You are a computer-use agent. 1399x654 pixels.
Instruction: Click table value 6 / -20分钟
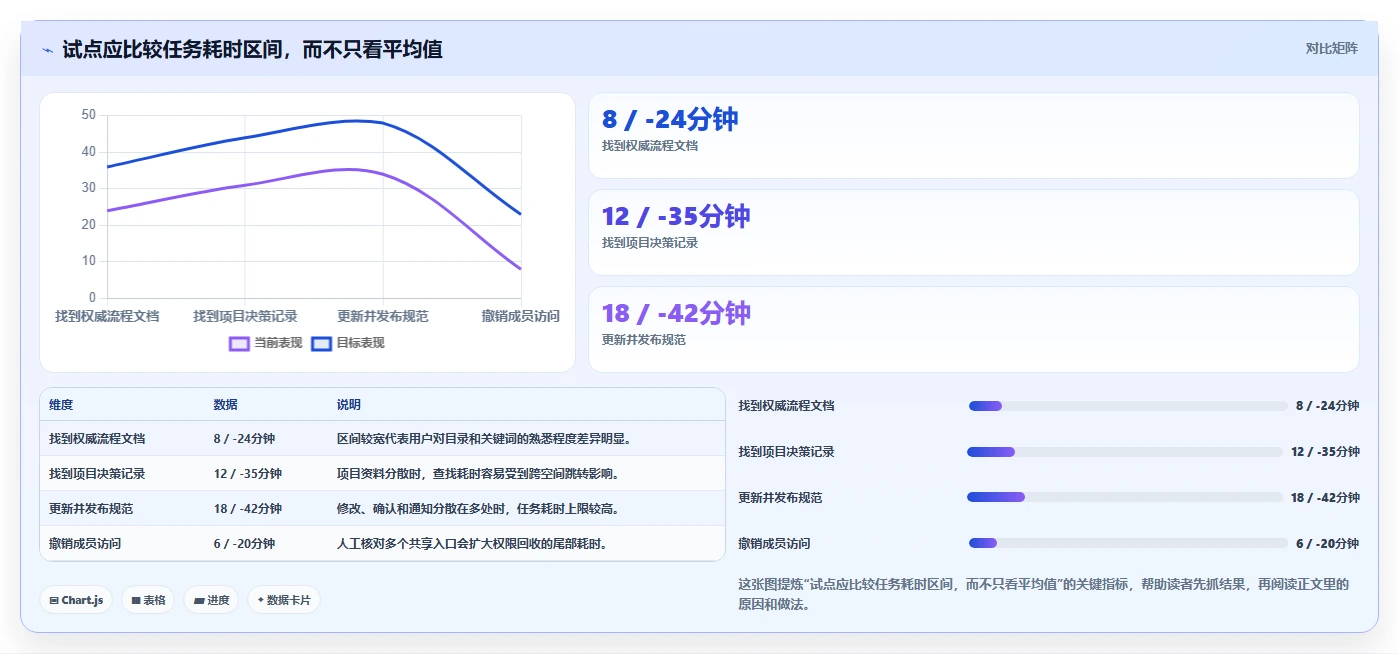pos(244,544)
